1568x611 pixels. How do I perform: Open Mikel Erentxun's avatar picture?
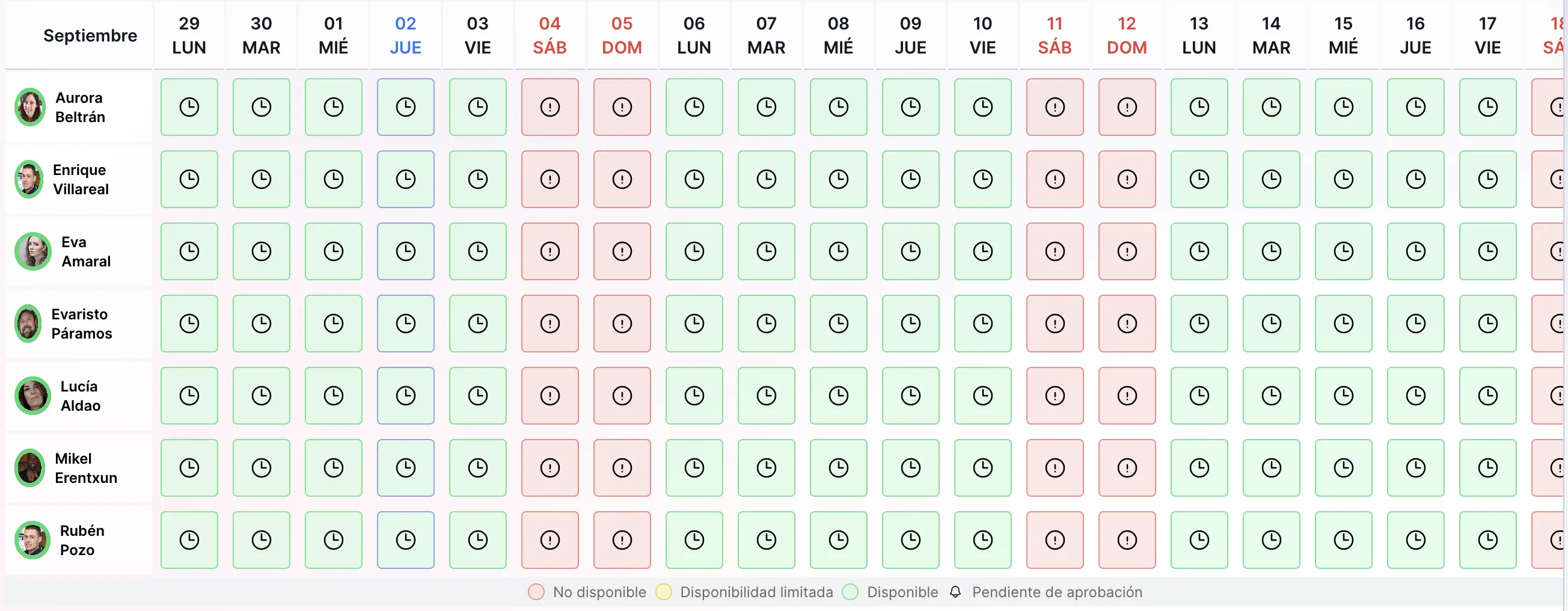[30, 468]
